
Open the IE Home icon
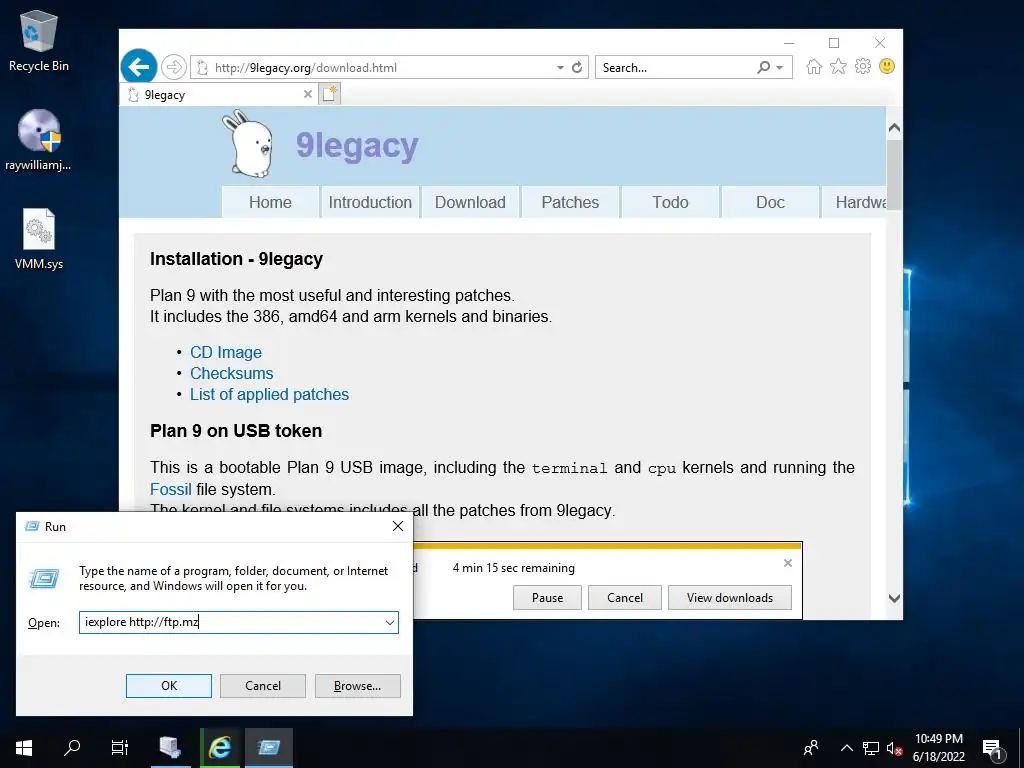(814, 67)
